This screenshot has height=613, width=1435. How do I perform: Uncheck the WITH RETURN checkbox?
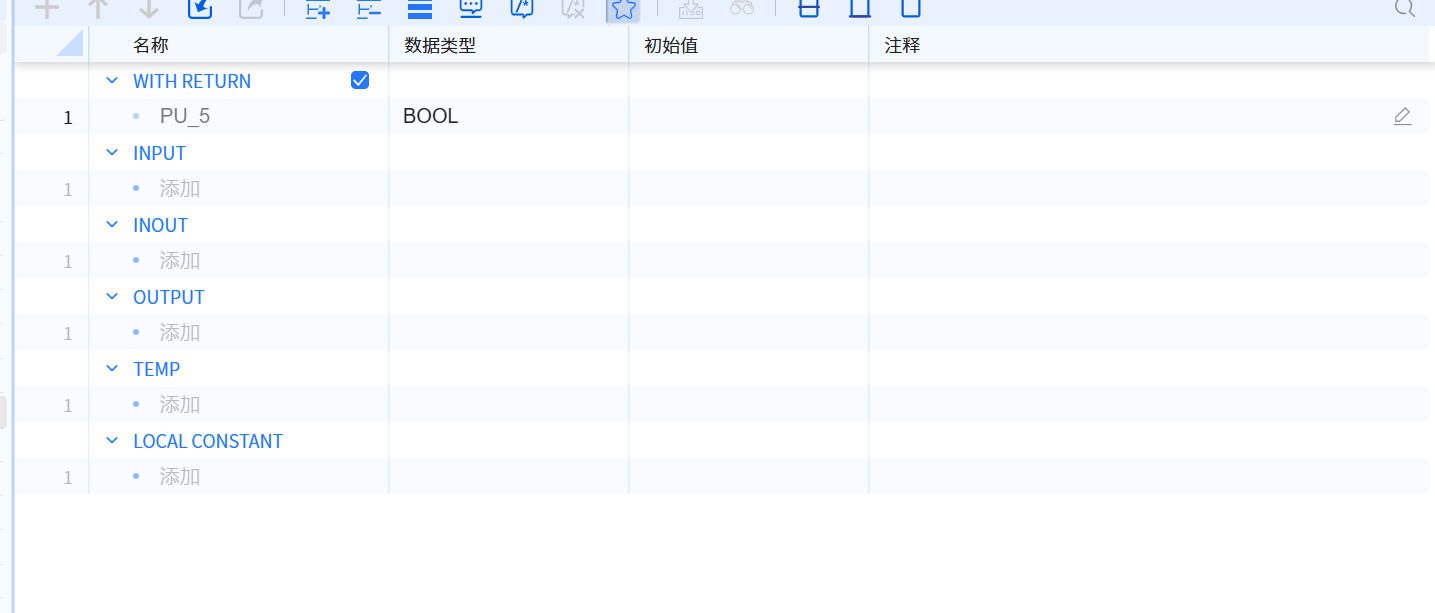click(360, 81)
